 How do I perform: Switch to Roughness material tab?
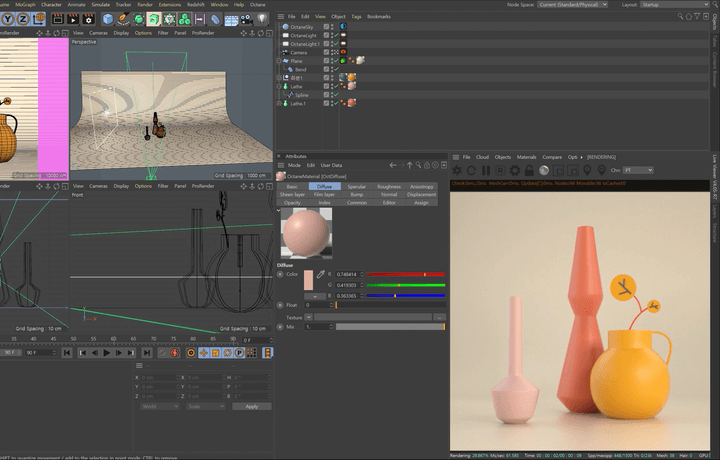tap(389, 186)
